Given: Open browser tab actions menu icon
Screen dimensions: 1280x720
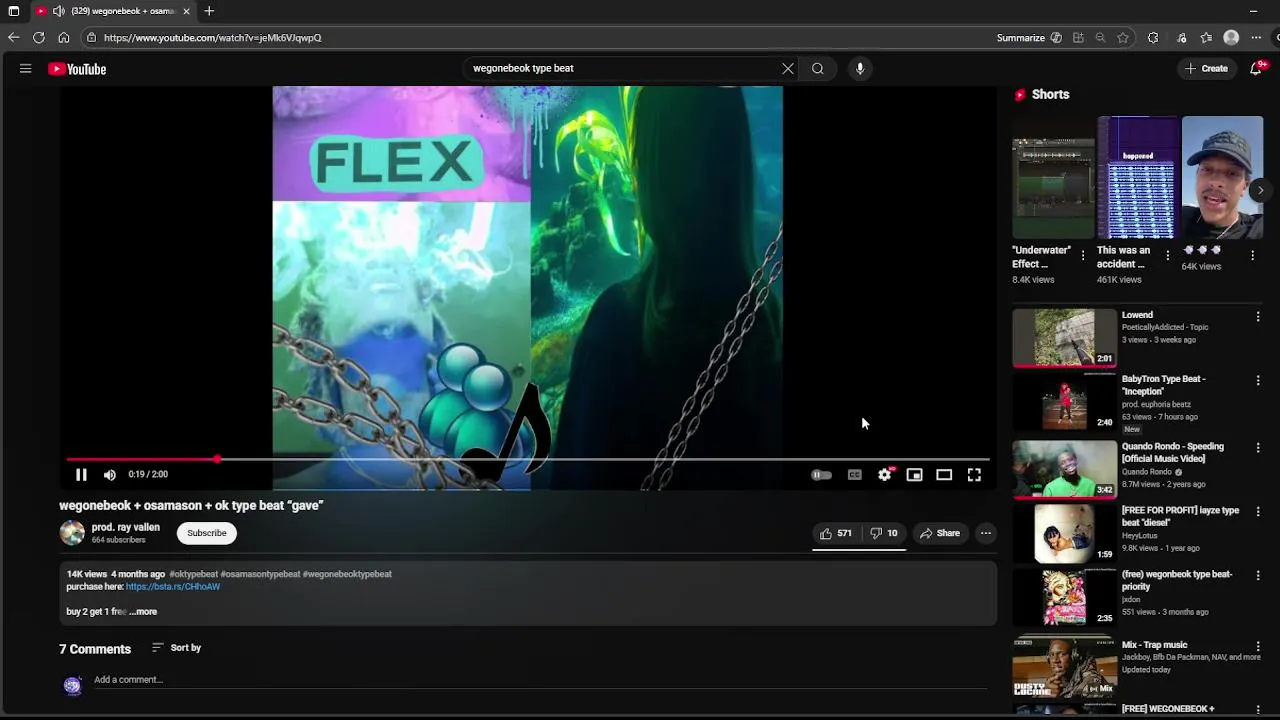Looking at the screenshot, I should (x=13, y=11).
